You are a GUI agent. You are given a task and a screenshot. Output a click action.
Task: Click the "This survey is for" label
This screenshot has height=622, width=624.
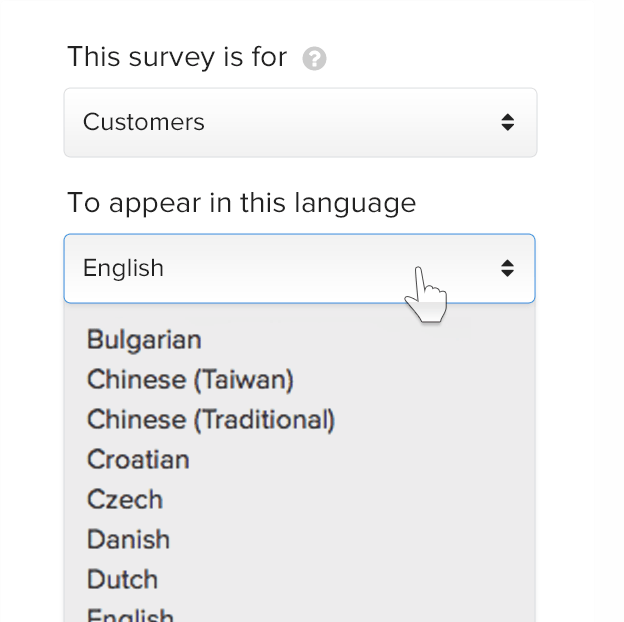(x=177, y=57)
